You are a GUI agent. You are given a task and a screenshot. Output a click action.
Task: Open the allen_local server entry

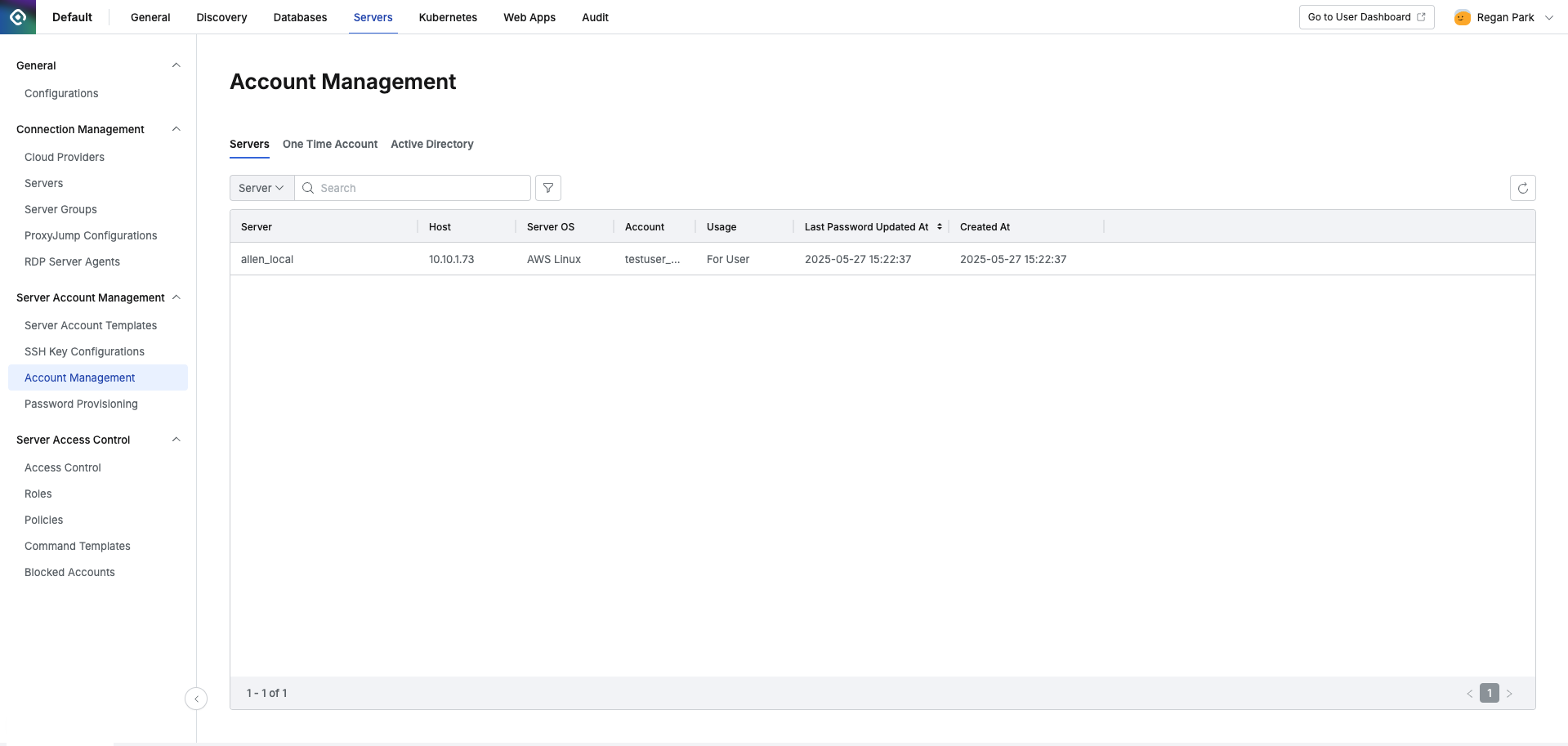pos(266,259)
